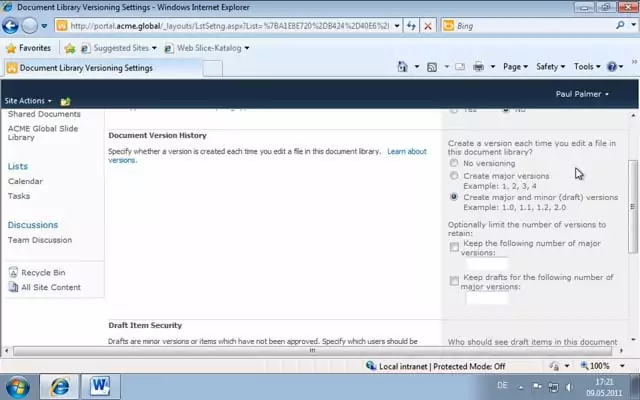
Task: Select Create major and minor versions option
Action: [x=454, y=197]
